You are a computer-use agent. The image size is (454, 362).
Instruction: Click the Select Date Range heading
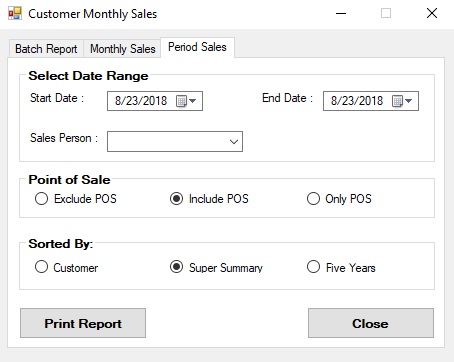[88, 76]
